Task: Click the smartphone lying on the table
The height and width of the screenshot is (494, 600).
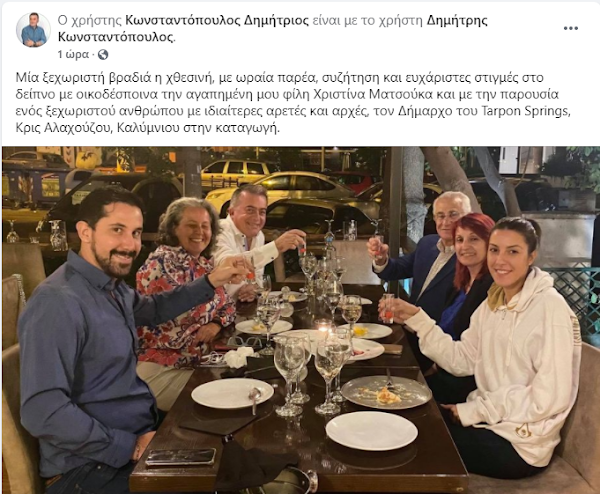Action: (181, 457)
